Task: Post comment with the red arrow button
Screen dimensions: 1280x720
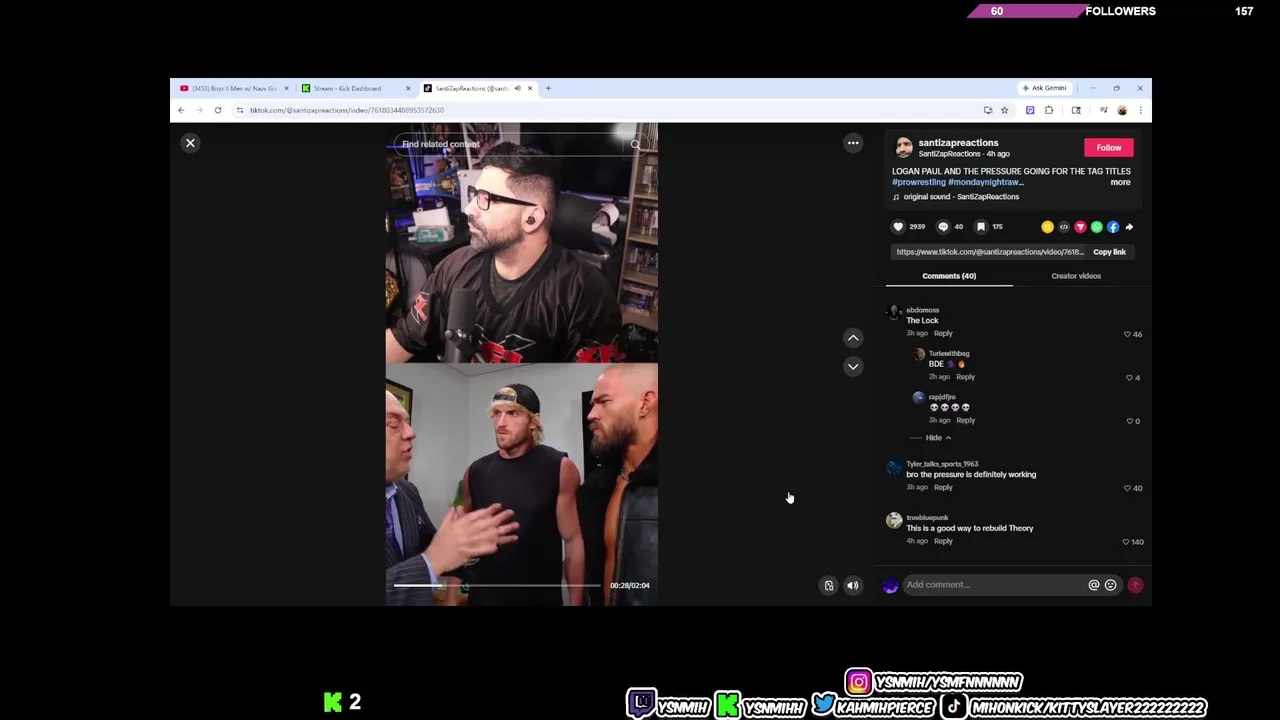Action: point(1135,585)
